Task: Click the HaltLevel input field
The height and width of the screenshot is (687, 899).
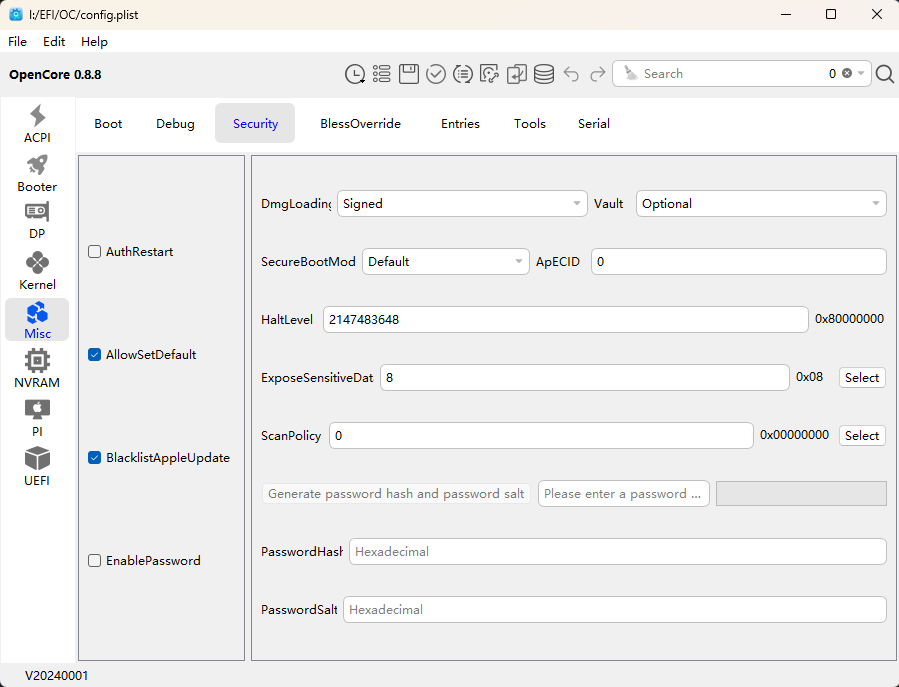Action: click(565, 320)
